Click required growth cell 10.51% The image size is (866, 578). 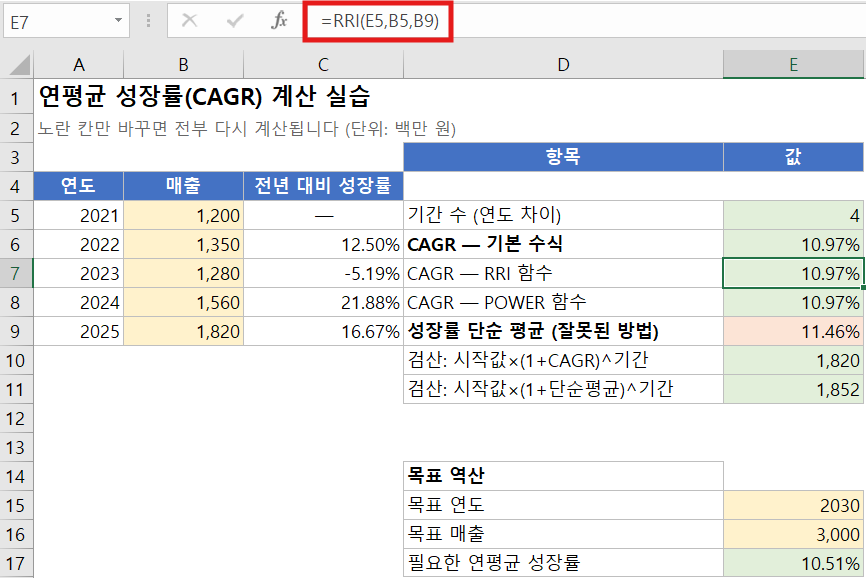[793, 563]
